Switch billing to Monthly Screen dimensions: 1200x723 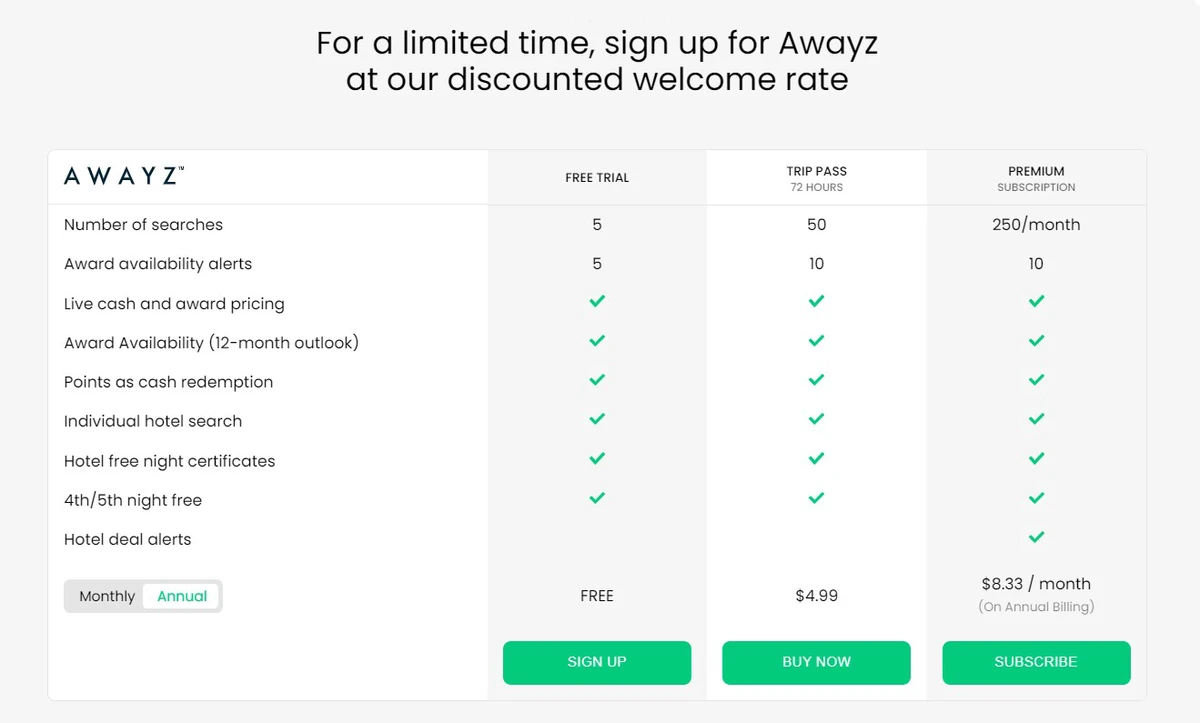pyautogui.click(x=106, y=595)
